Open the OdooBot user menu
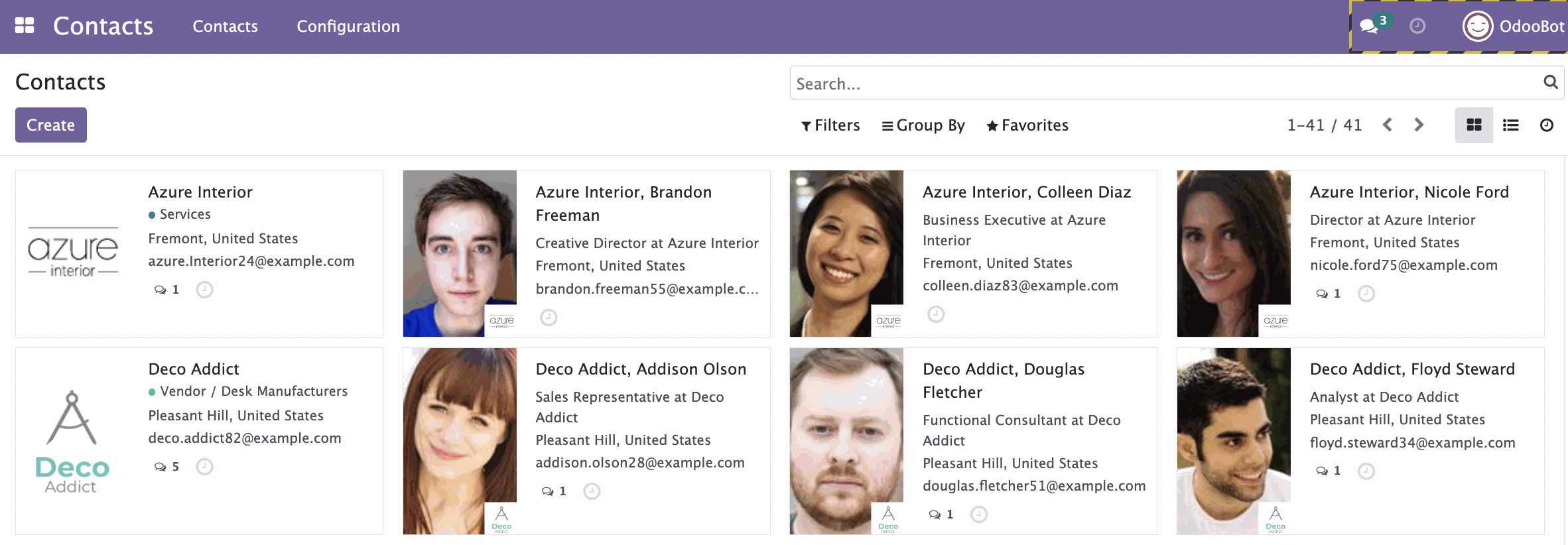Image resolution: width=1568 pixels, height=545 pixels. pyautogui.click(x=1514, y=27)
